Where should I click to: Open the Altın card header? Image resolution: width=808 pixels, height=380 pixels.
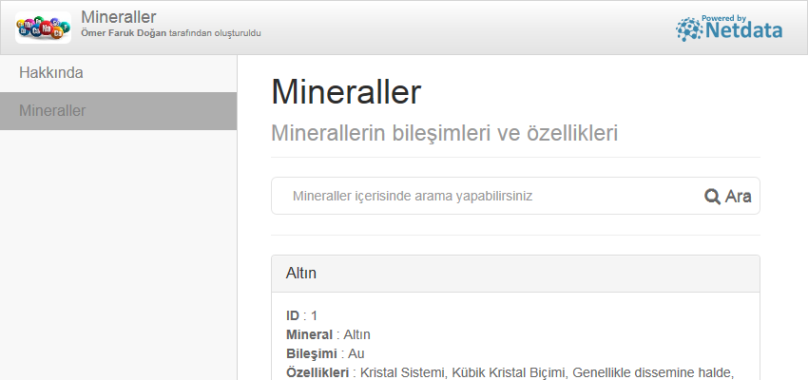[515, 274]
